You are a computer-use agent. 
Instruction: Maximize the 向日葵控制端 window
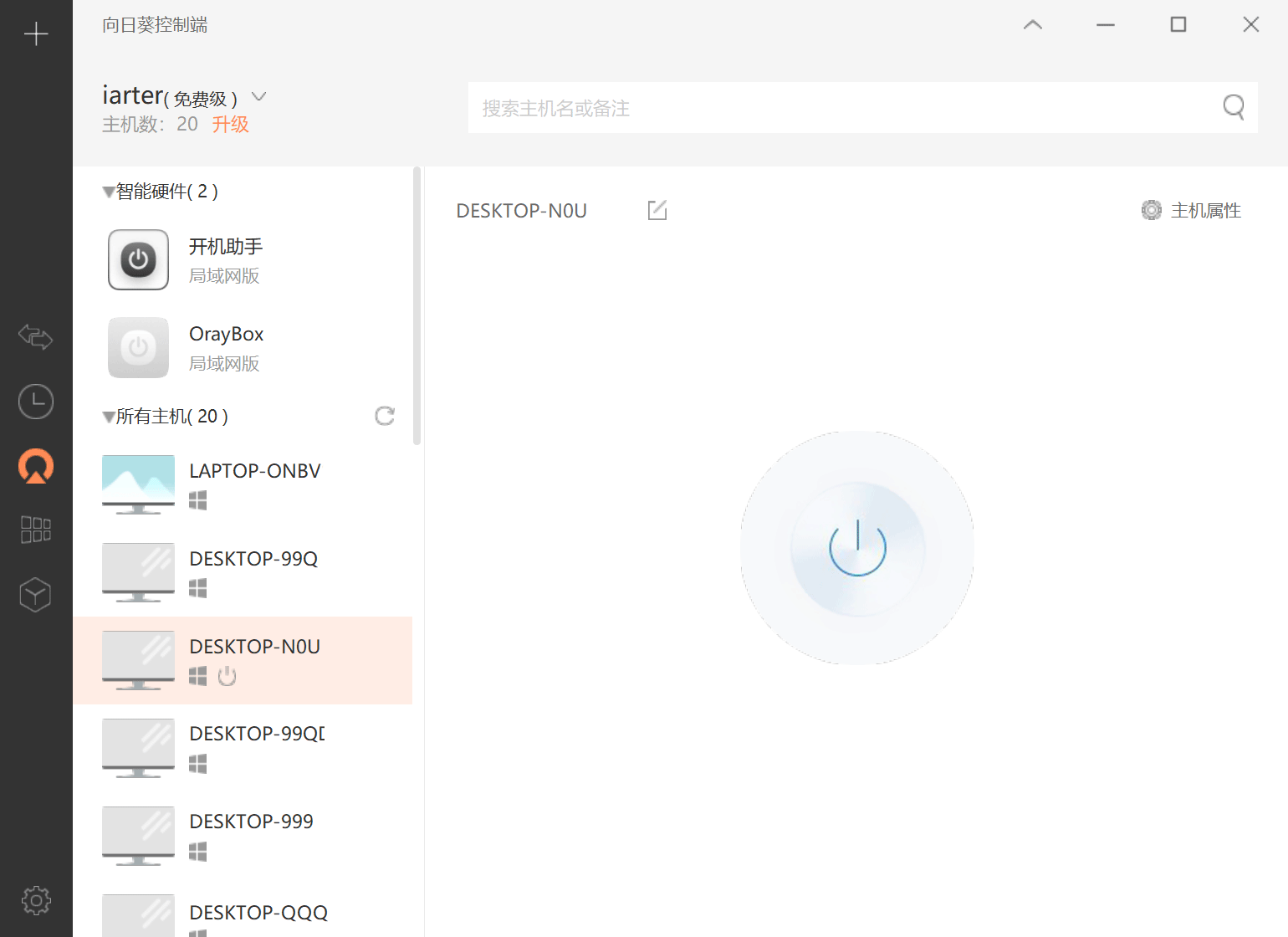pos(1178,25)
